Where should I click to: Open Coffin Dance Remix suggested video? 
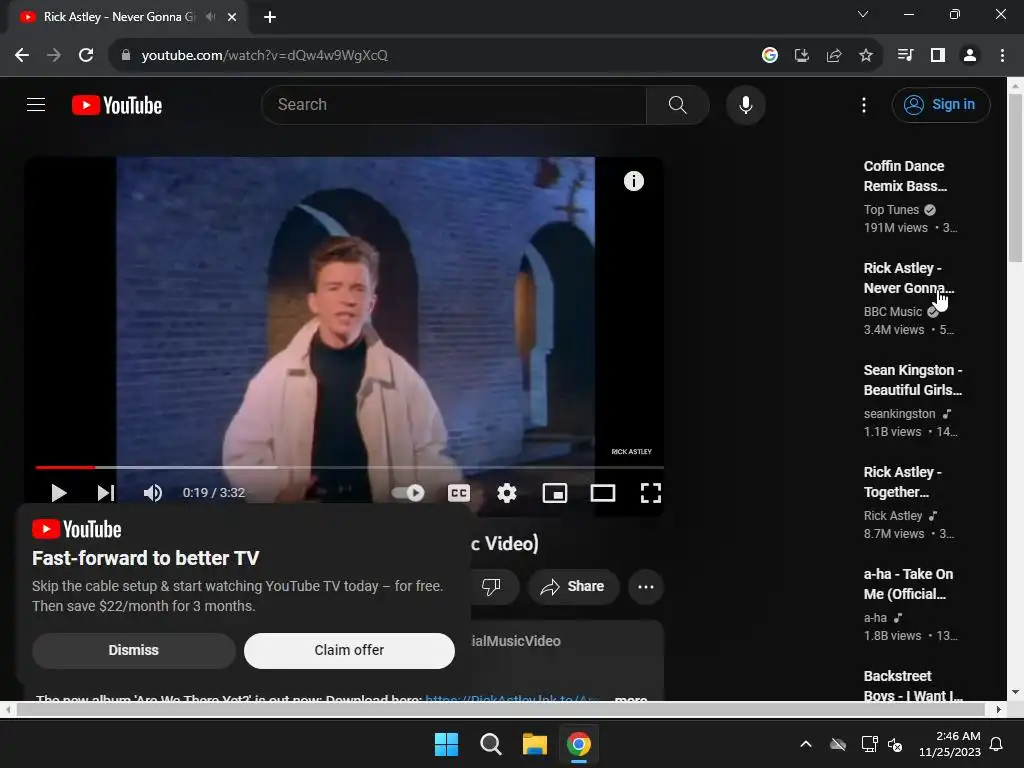(x=905, y=176)
